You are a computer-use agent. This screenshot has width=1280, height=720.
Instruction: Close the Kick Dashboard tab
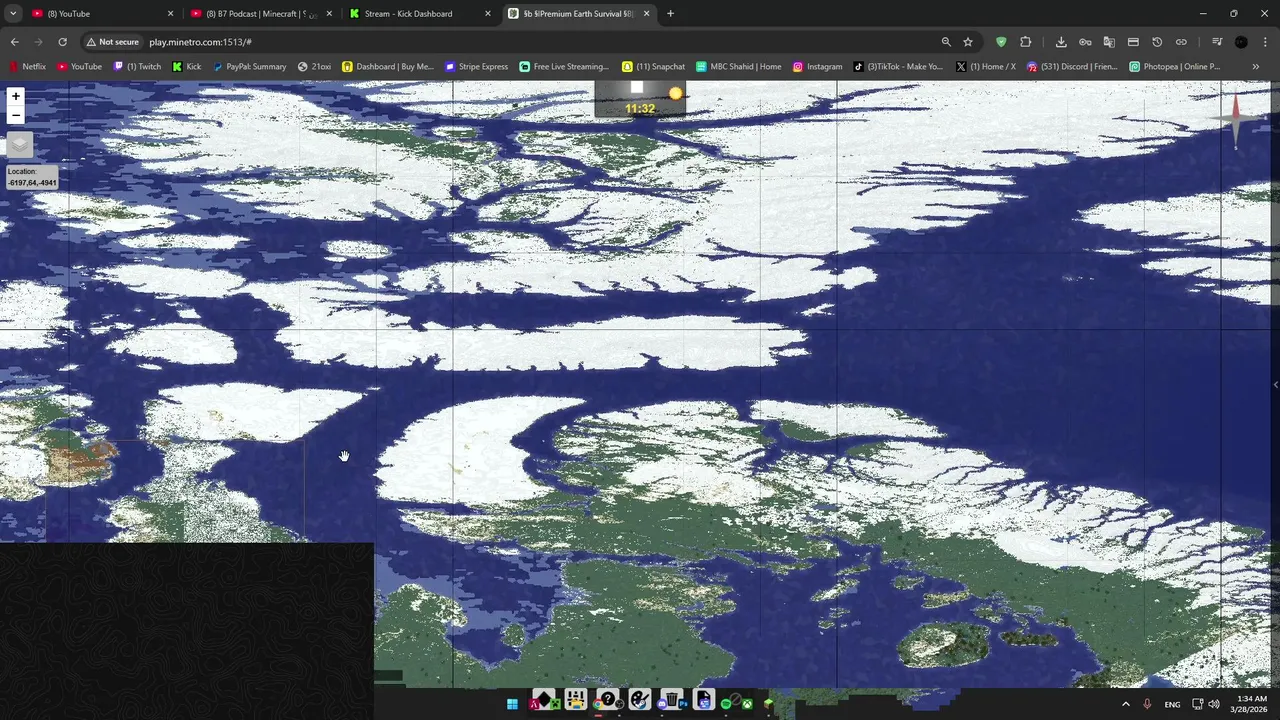point(488,14)
